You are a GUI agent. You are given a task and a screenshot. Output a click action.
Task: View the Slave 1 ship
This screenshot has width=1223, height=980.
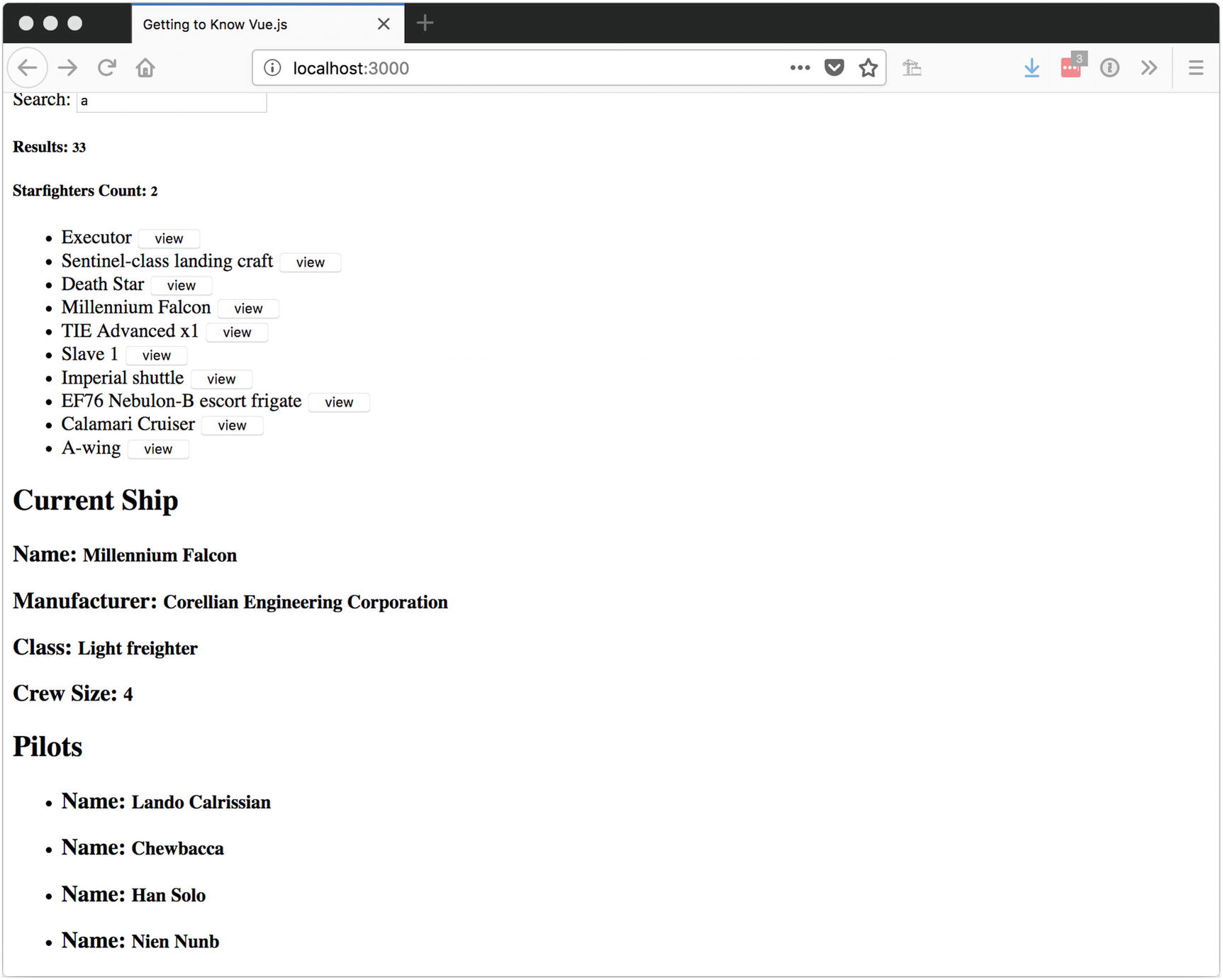(x=157, y=356)
